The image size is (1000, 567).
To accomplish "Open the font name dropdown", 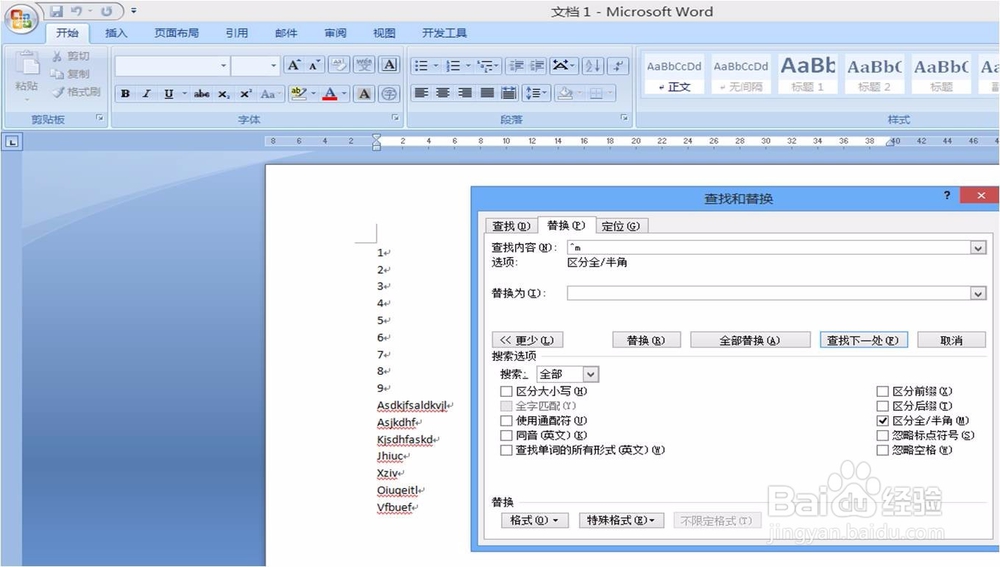I will coord(223,65).
